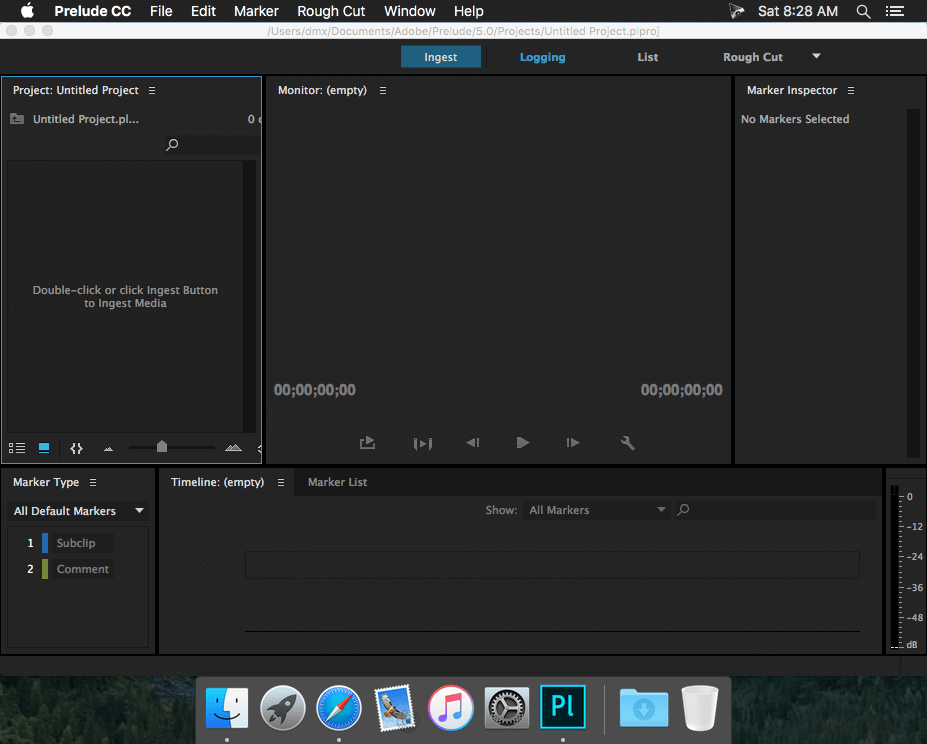Viewport: 927px width, 744px height.
Task: Open Launchpad rocket in the Dock
Action: (x=283, y=707)
